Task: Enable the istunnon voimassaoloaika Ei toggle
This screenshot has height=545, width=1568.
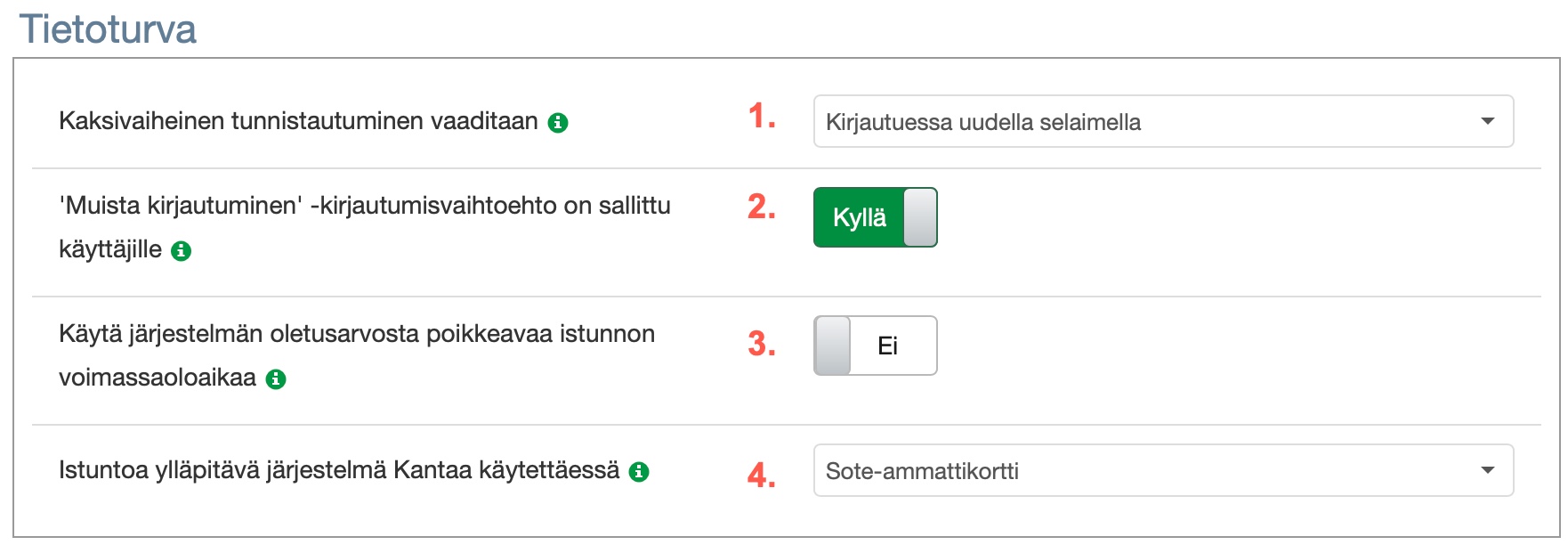Action: 875,346
